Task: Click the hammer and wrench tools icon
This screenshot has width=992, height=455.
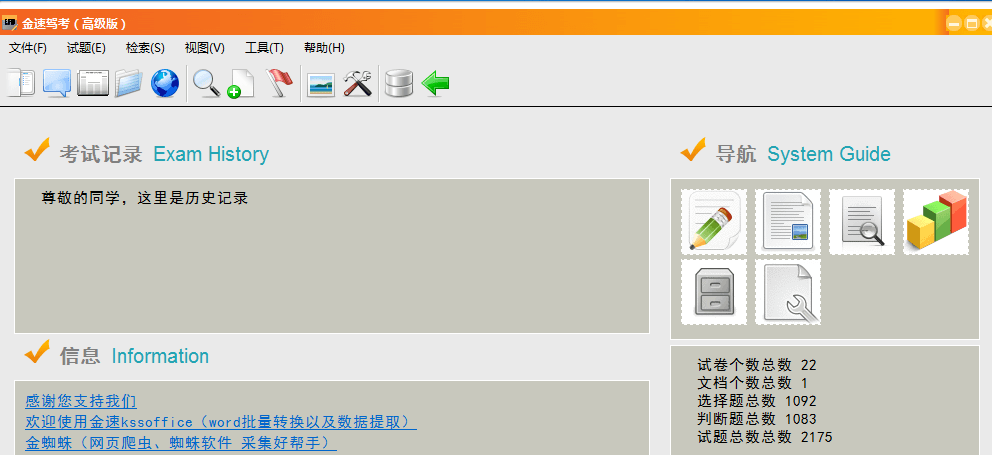Action: pos(358,83)
